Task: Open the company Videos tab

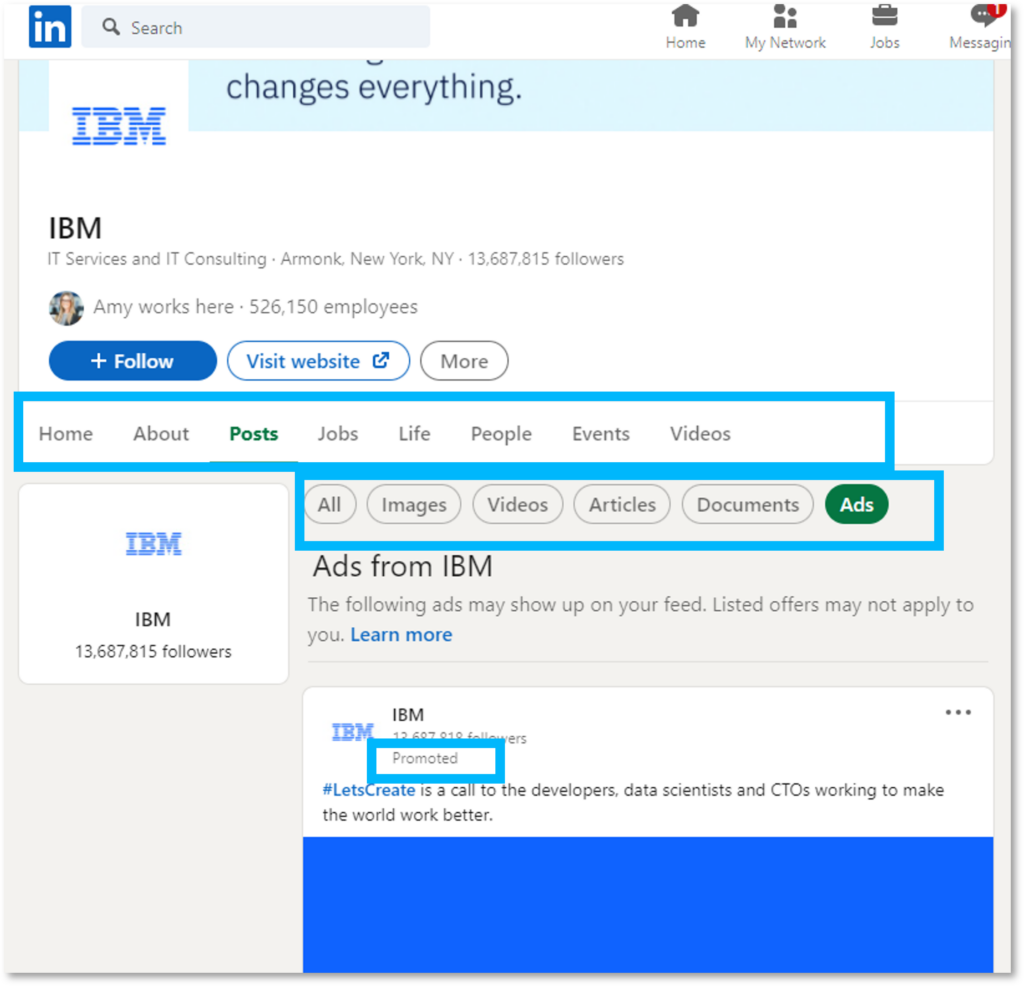Action: (700, 434)
